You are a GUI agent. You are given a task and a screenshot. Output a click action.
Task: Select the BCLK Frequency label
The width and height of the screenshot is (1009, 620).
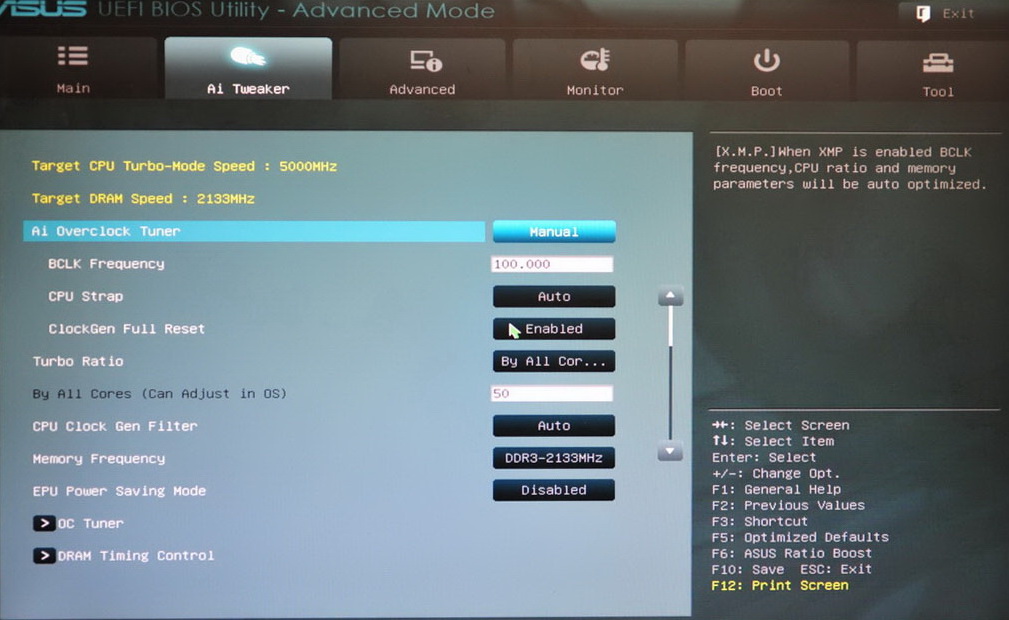pos(106,264)
